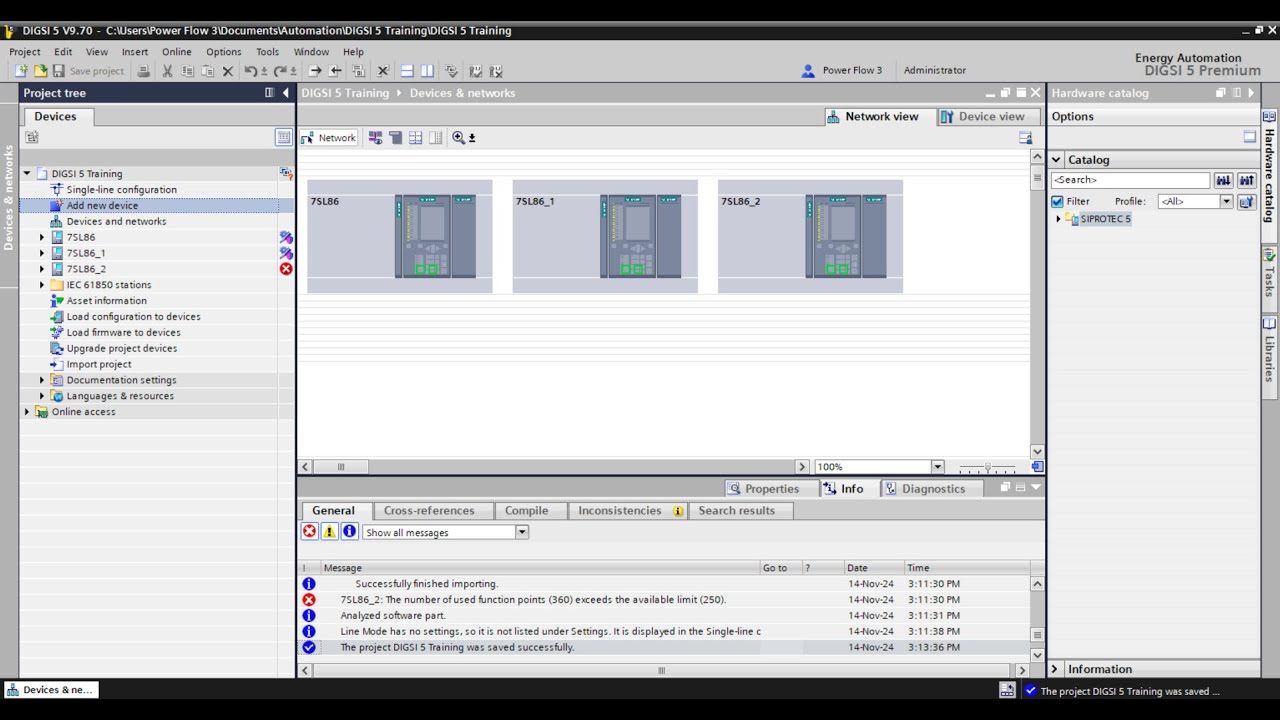
Task: Click the profile settings icon next to Profile
Action: [x=1246, y=202]
